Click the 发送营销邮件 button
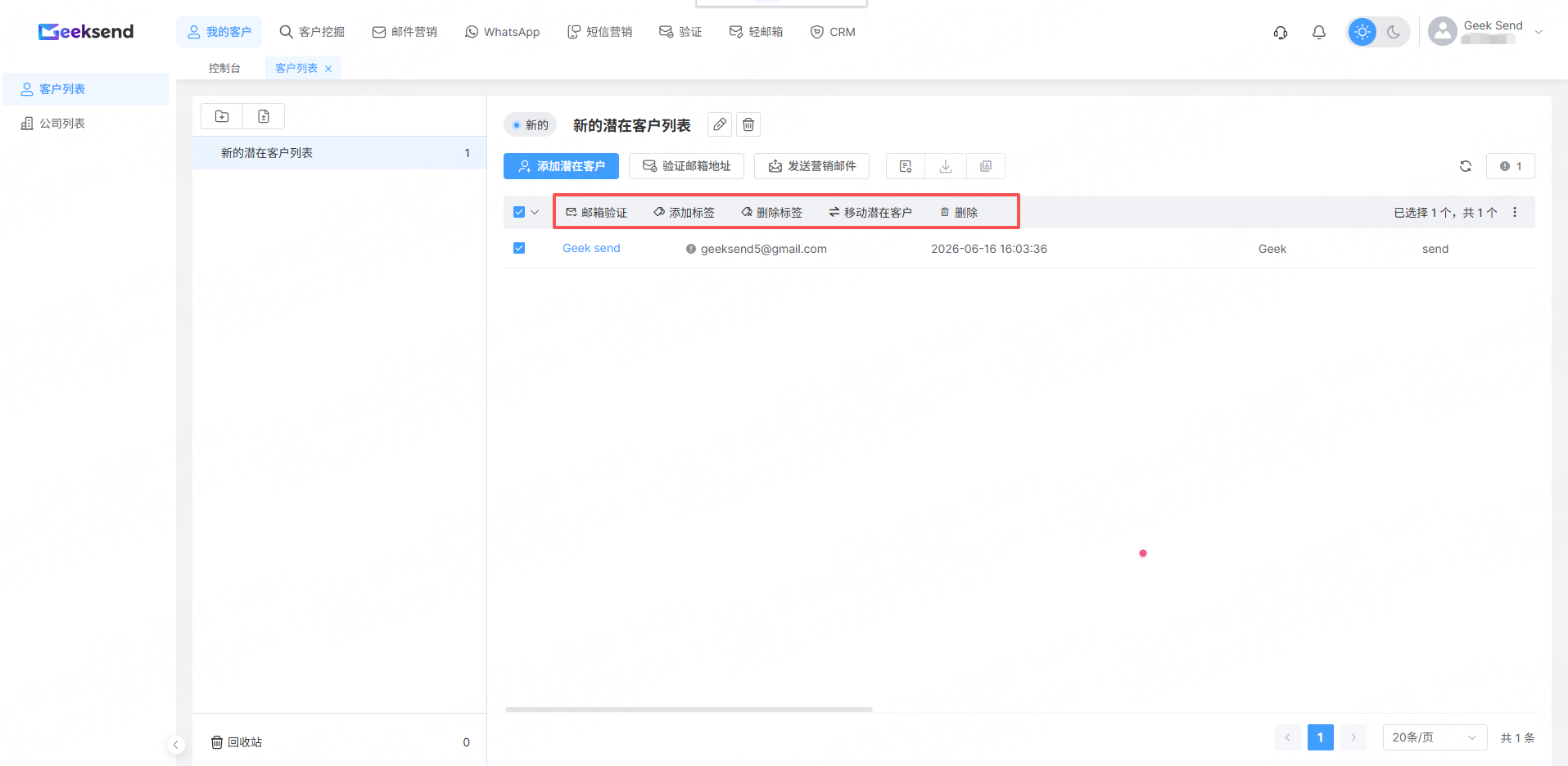This screenshot has height=766, width=1568. point(811,166)
